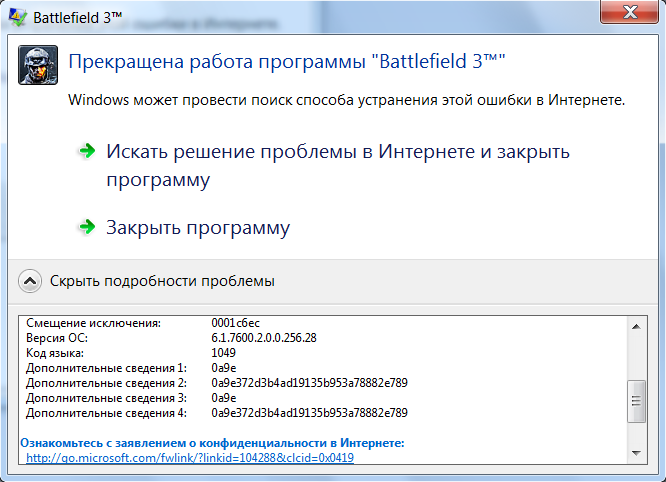Viewport: 666px width, 482px height.
Task: Select OS version '6.1.7600.2.0.0.256.28'
Action: tap(264, 338)
